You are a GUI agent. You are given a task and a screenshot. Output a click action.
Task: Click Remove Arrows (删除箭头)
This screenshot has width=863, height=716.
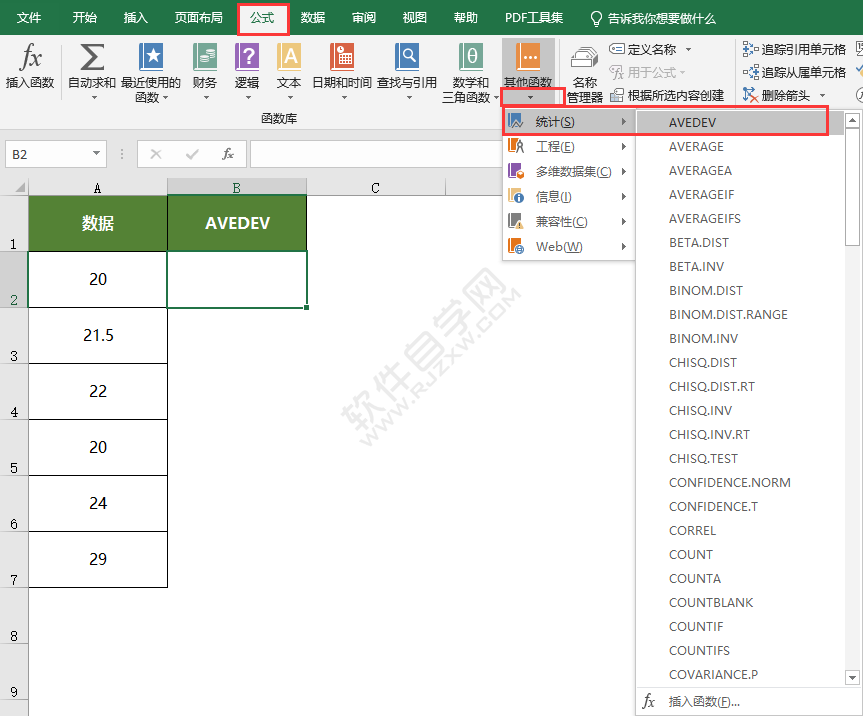[x=777, y=96]
